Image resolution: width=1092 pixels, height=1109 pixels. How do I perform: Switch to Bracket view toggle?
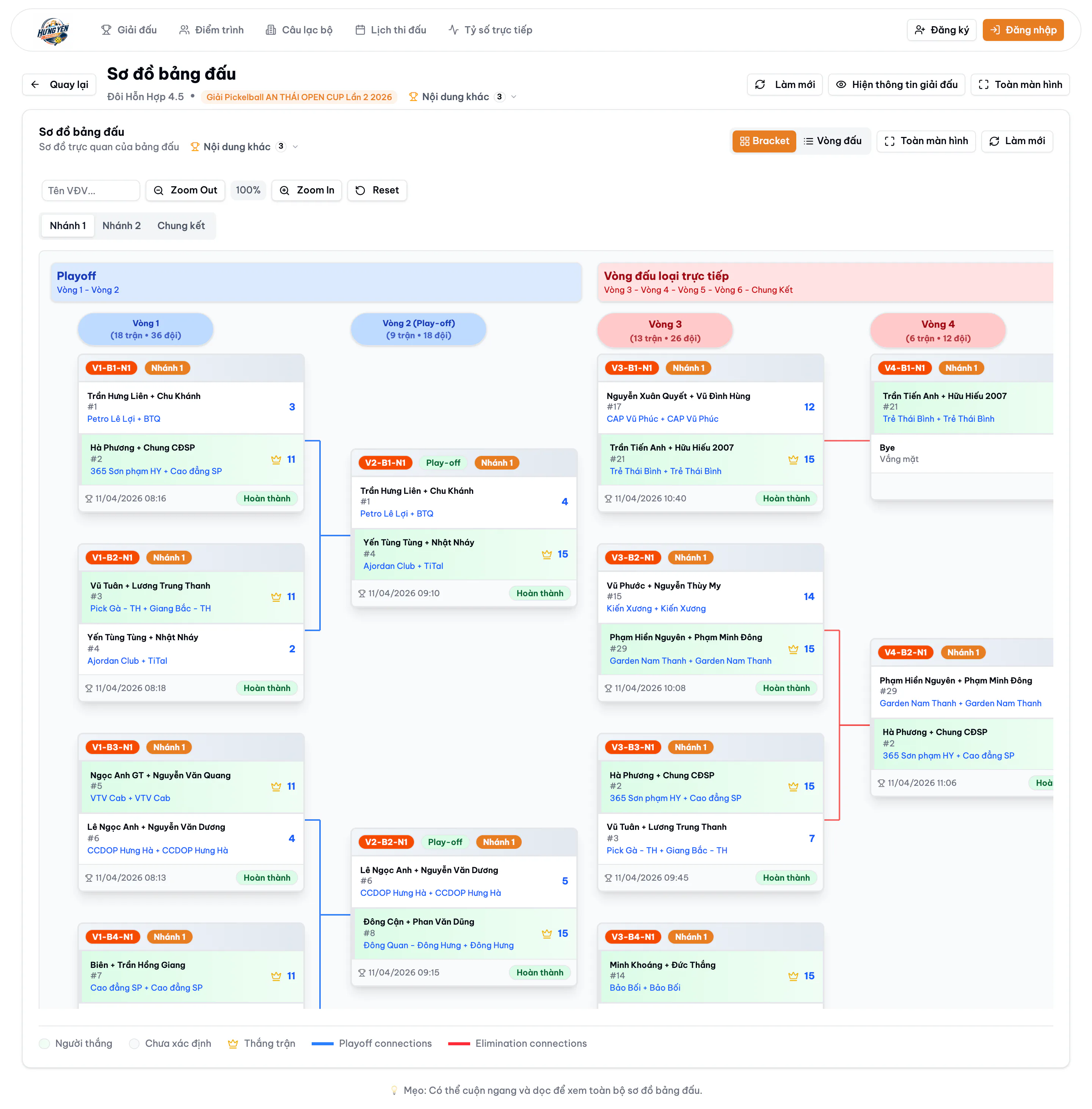click(x=764, y=141)
